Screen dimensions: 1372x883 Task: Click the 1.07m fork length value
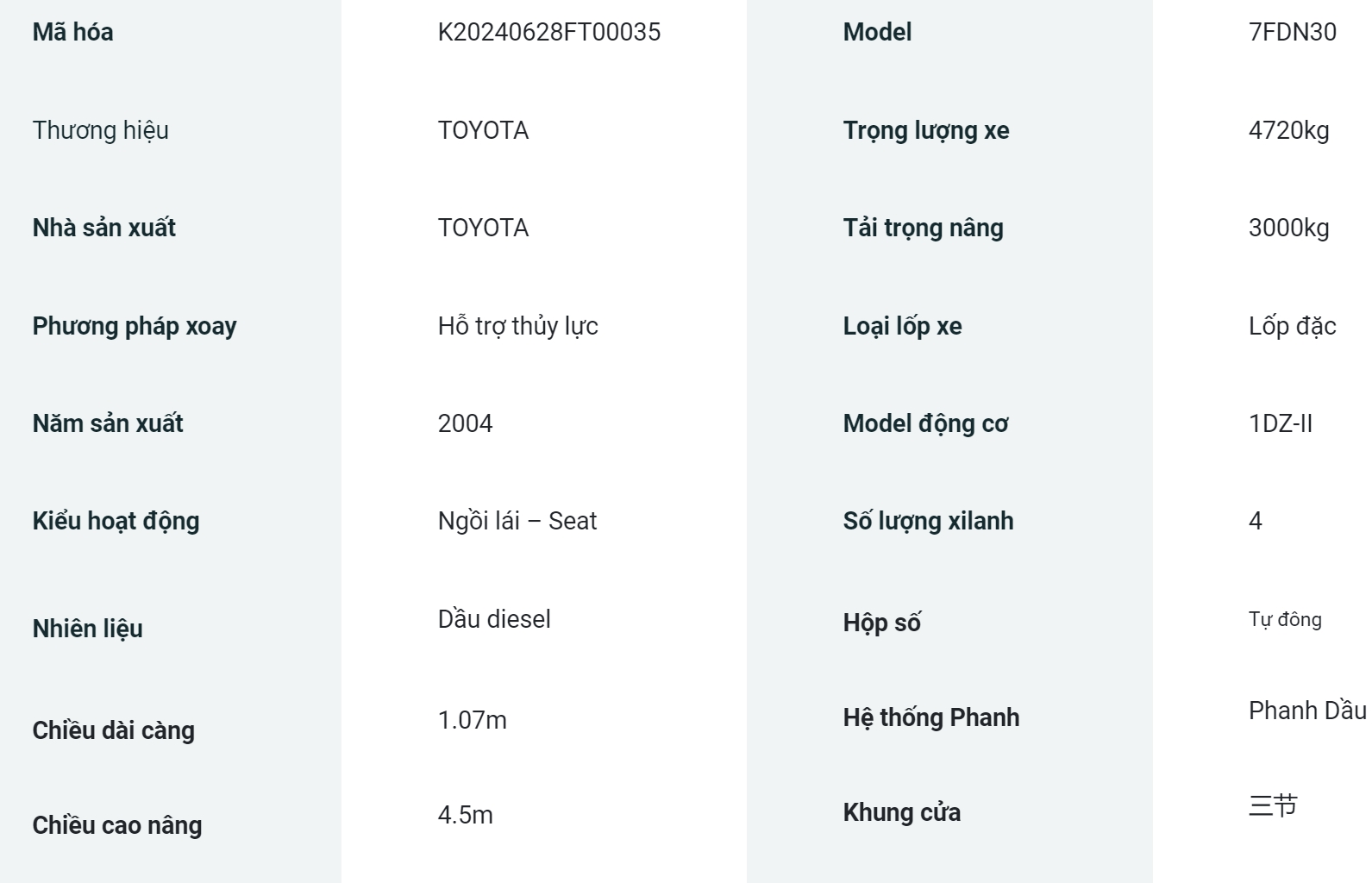click(x=472, y=720)
